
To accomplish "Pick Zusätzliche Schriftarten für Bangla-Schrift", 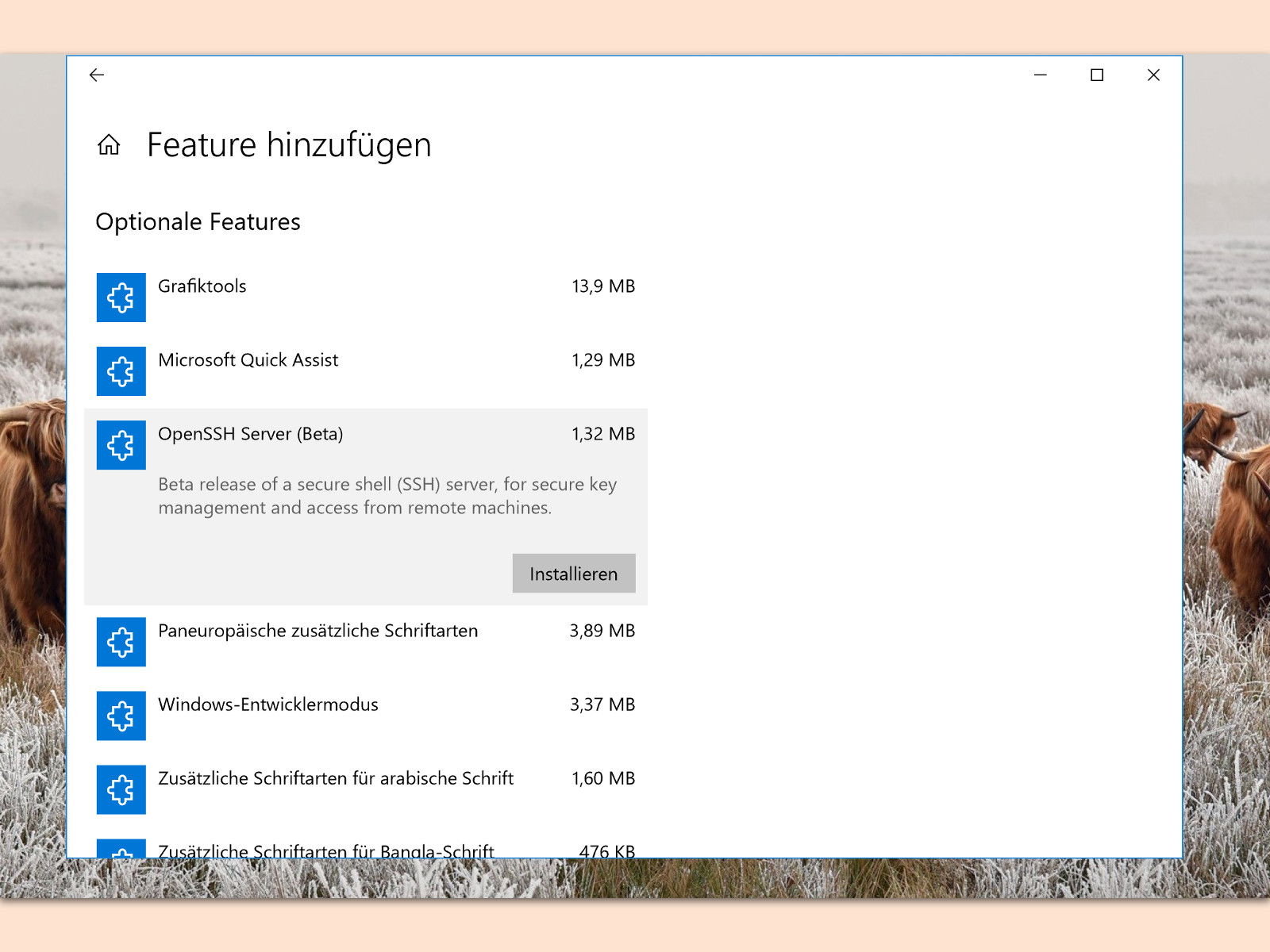I will [326, 850].
